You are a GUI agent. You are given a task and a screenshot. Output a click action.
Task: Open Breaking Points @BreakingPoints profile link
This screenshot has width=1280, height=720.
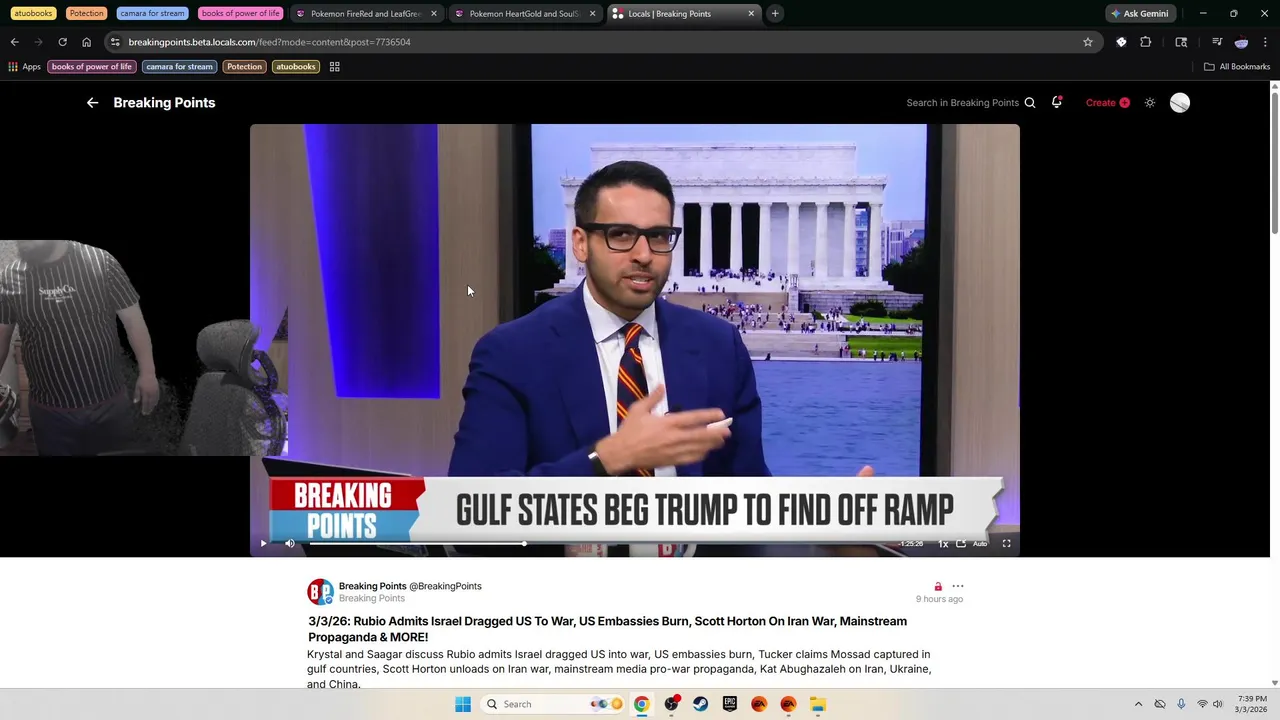point(410,586)
